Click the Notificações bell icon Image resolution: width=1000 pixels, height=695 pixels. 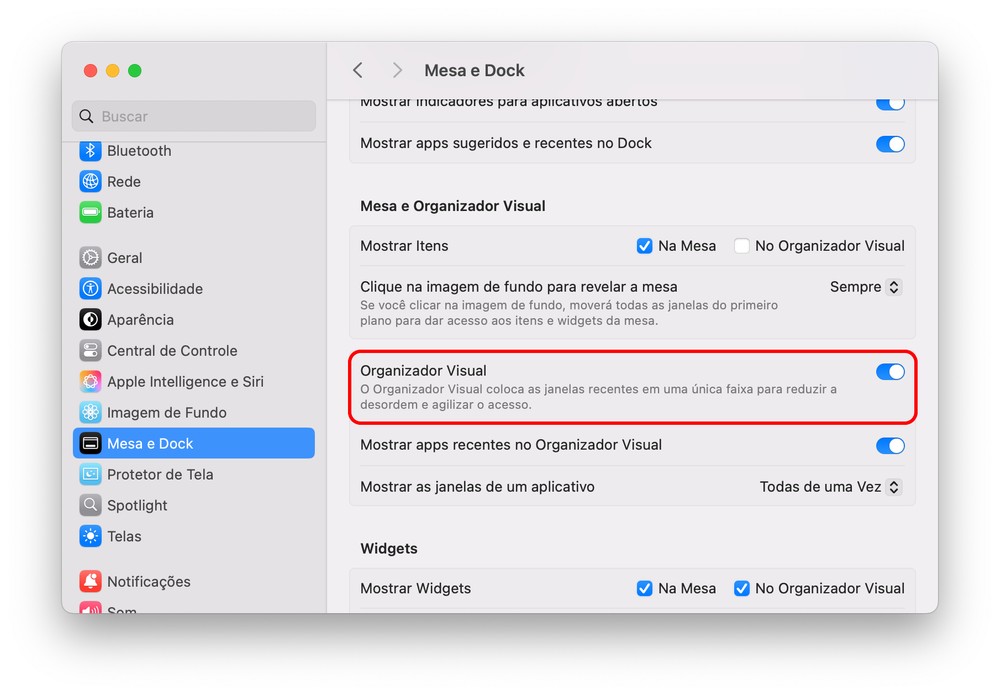coord(90,582)
